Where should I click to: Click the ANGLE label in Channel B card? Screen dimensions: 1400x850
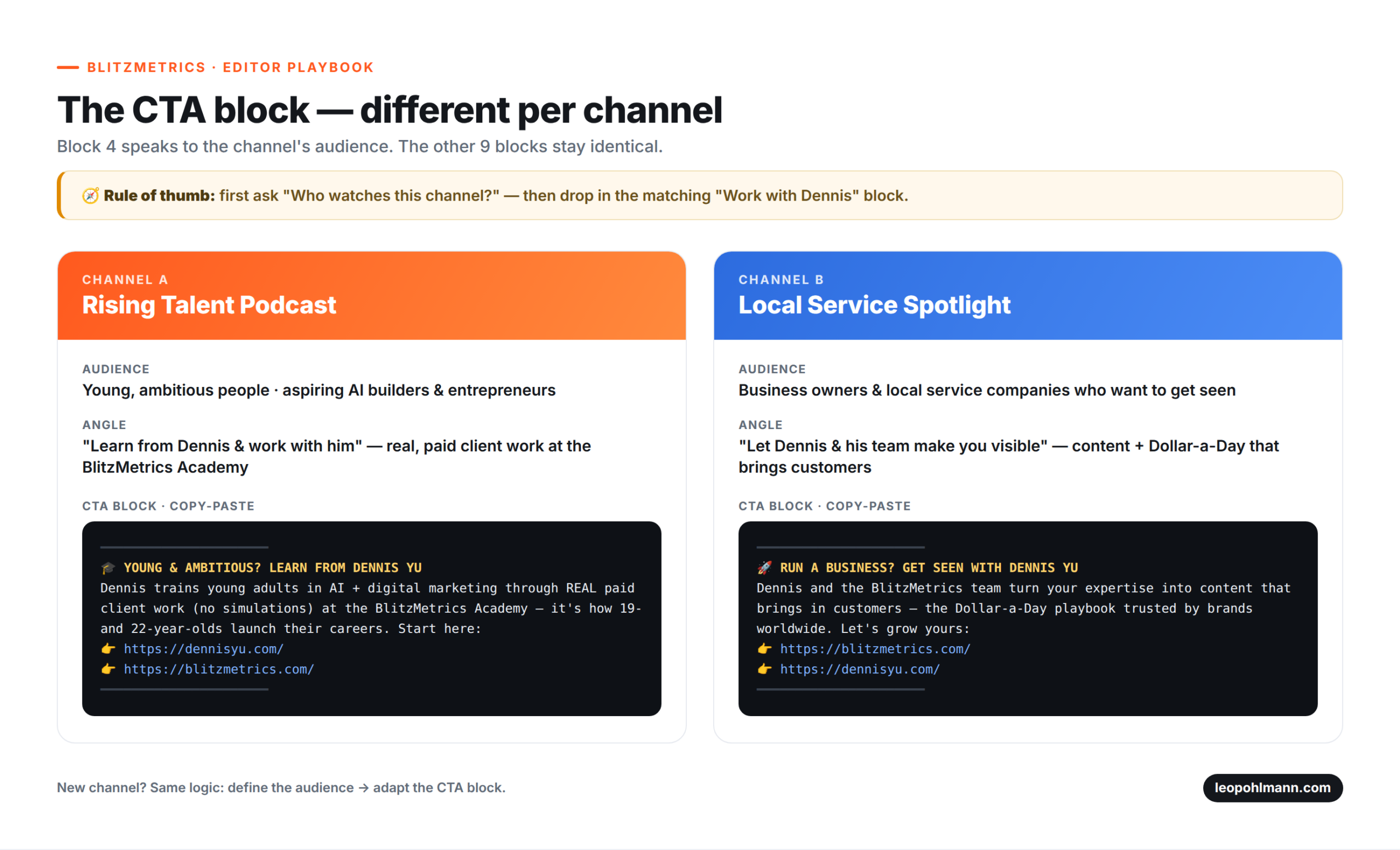[760, 425]
